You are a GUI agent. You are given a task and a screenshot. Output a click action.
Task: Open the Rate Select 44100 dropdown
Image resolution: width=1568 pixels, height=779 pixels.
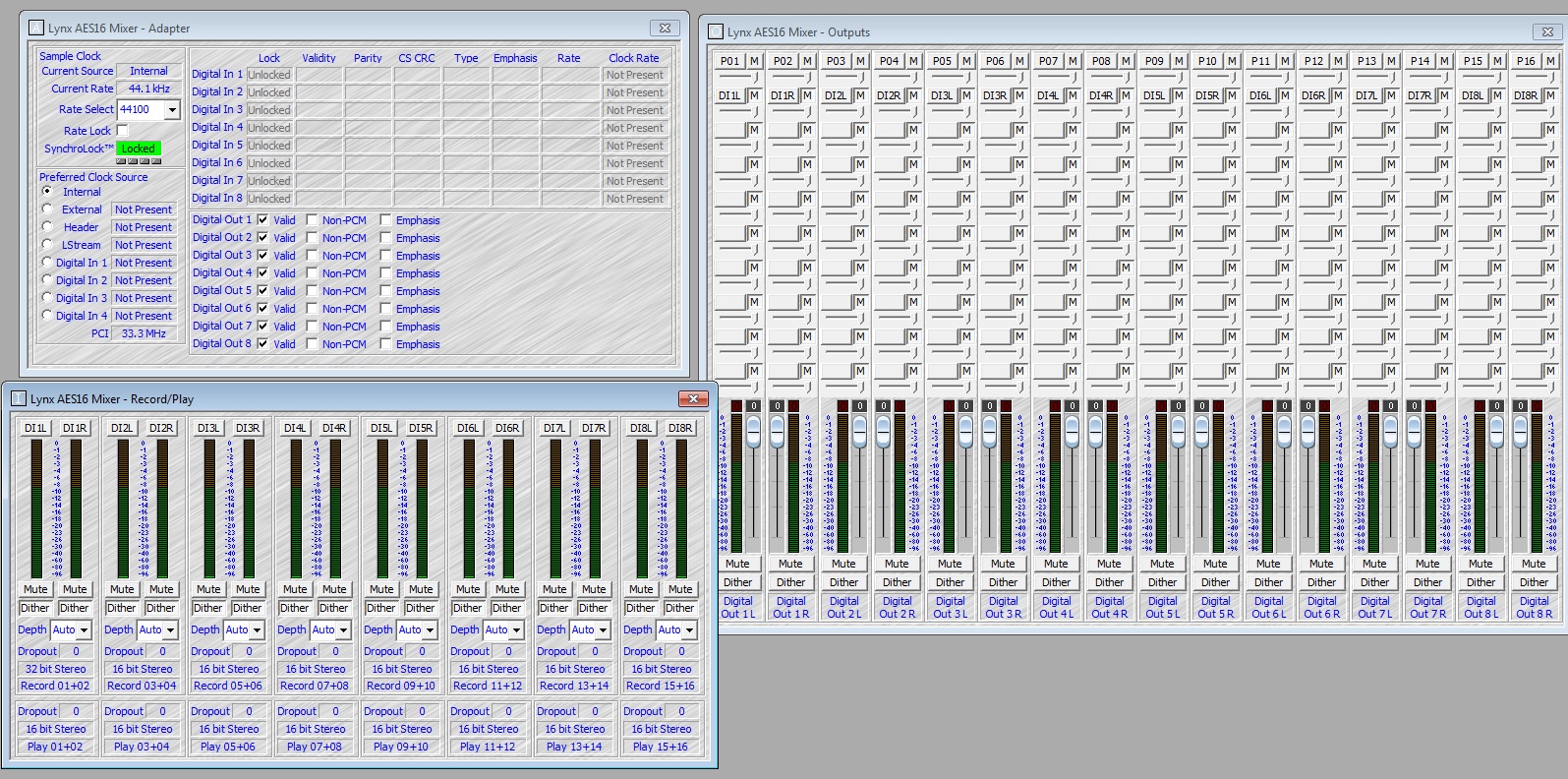coord(172,110)
